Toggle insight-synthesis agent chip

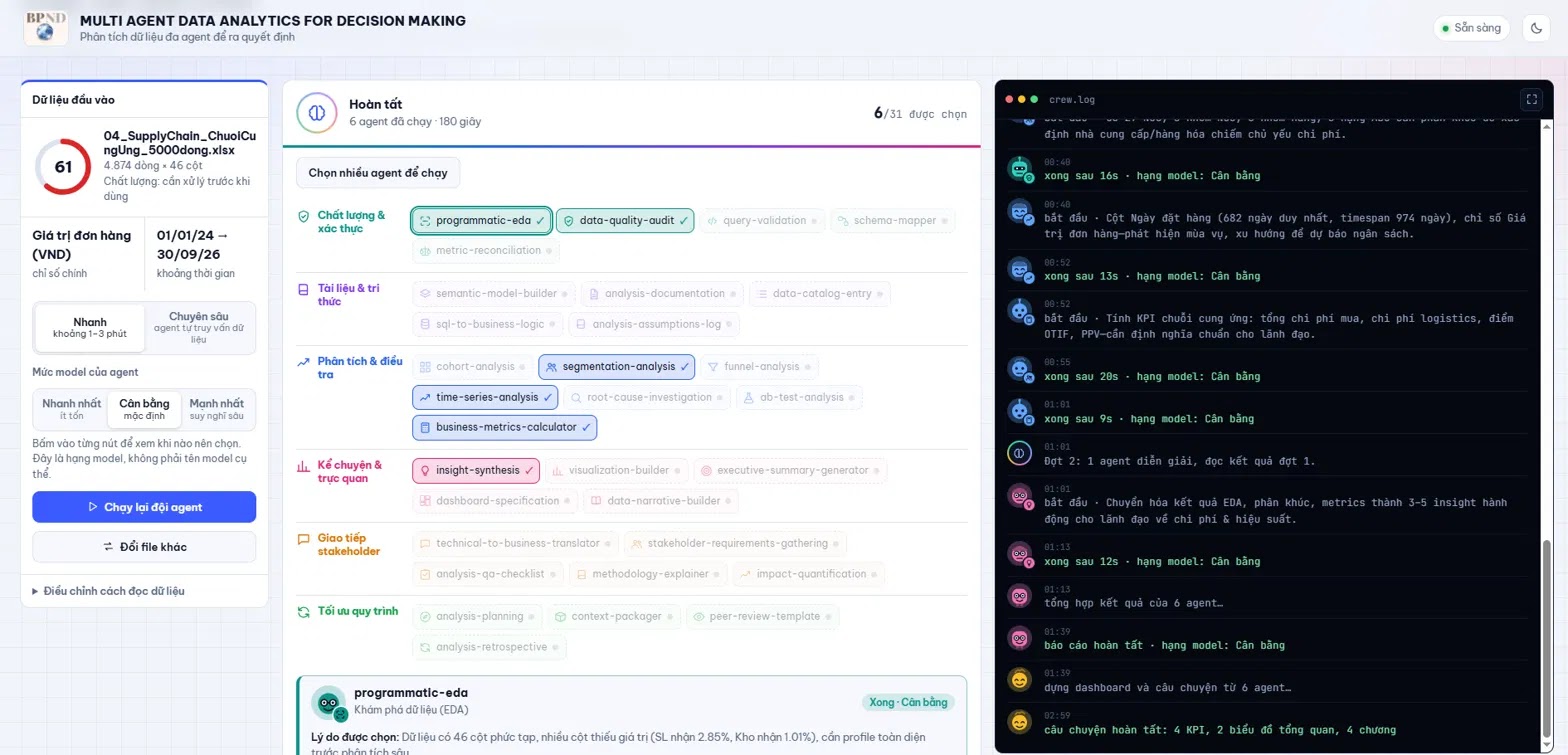point(476,470)
